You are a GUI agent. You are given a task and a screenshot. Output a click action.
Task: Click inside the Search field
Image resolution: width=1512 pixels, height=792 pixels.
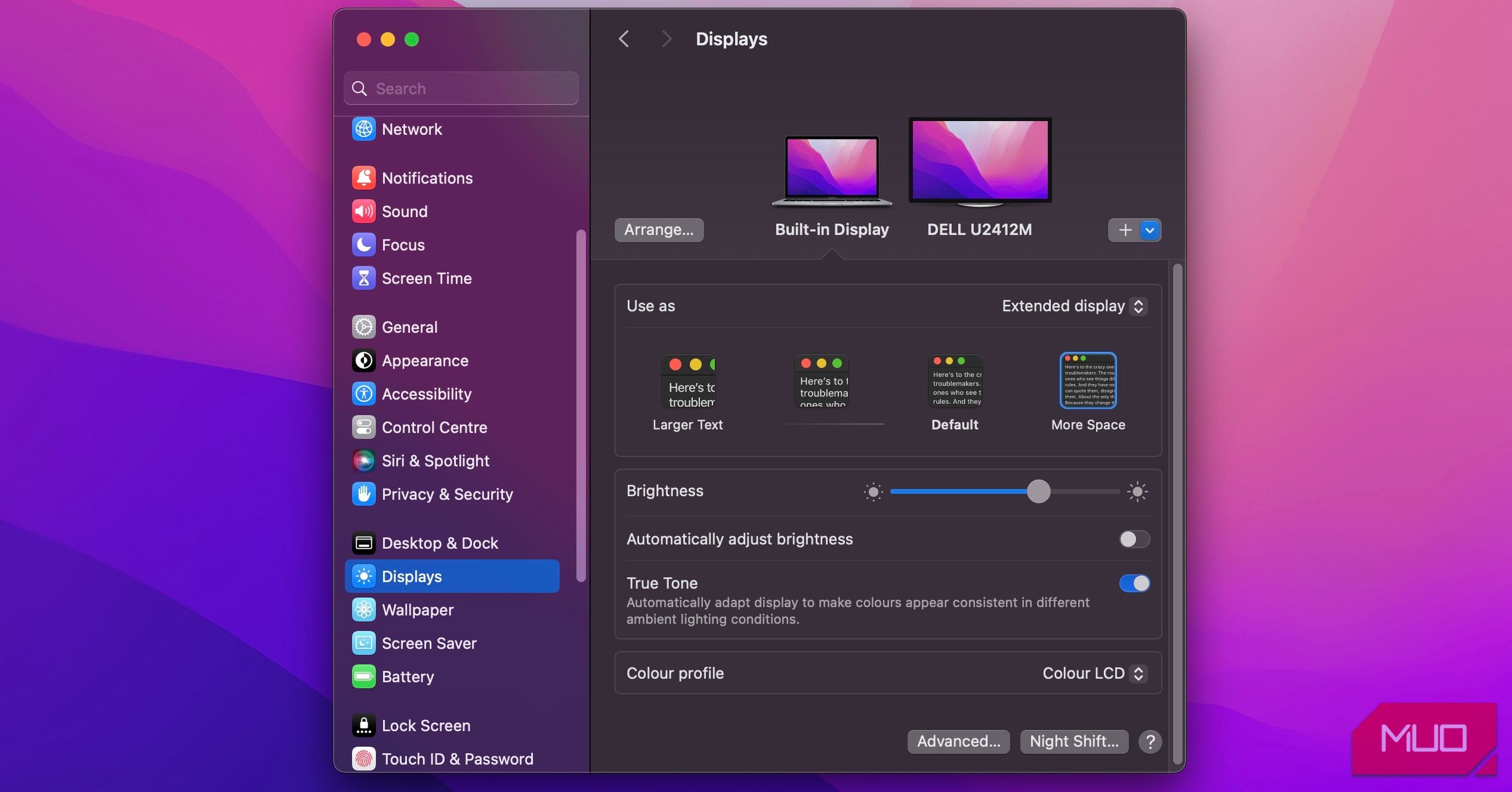pos(460,88)
